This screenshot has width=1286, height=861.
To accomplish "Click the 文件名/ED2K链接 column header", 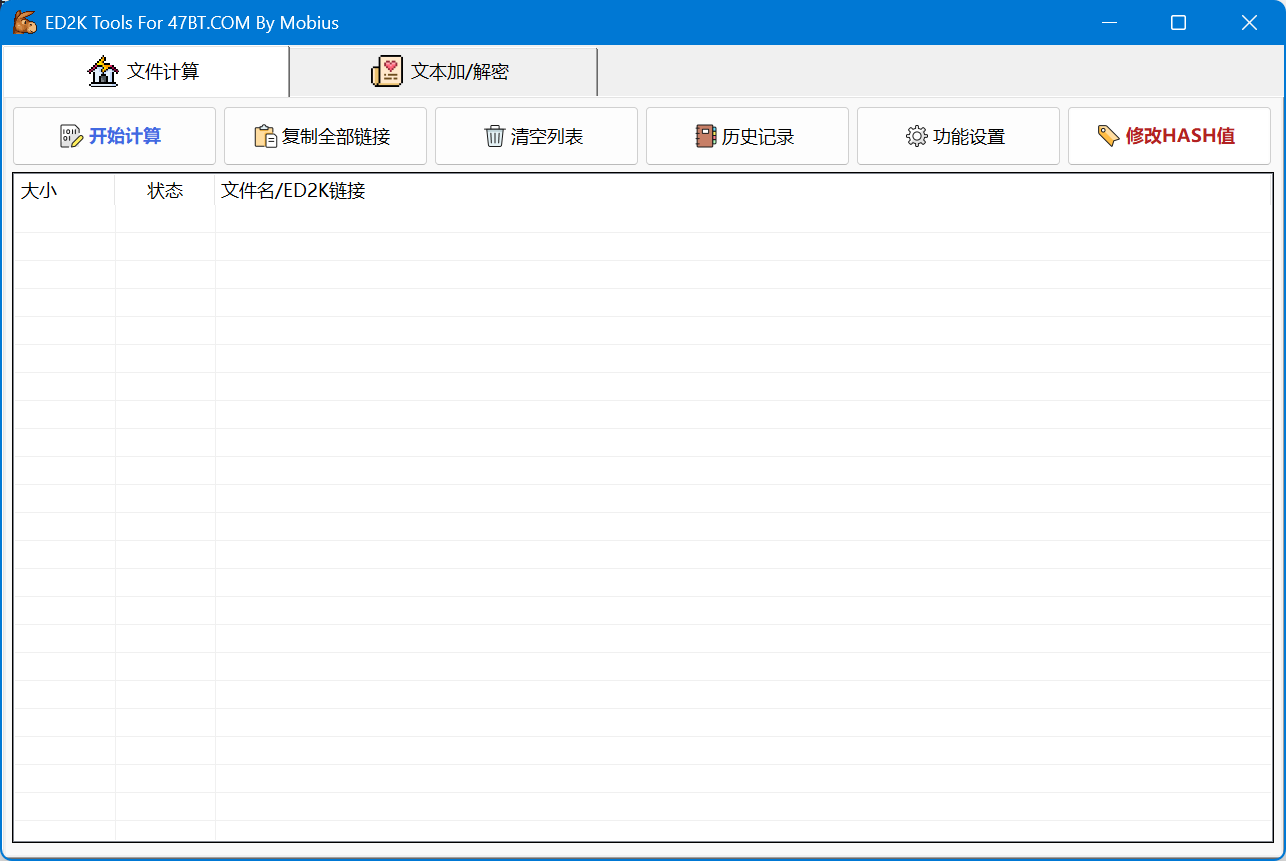I will tap(293, 191).
